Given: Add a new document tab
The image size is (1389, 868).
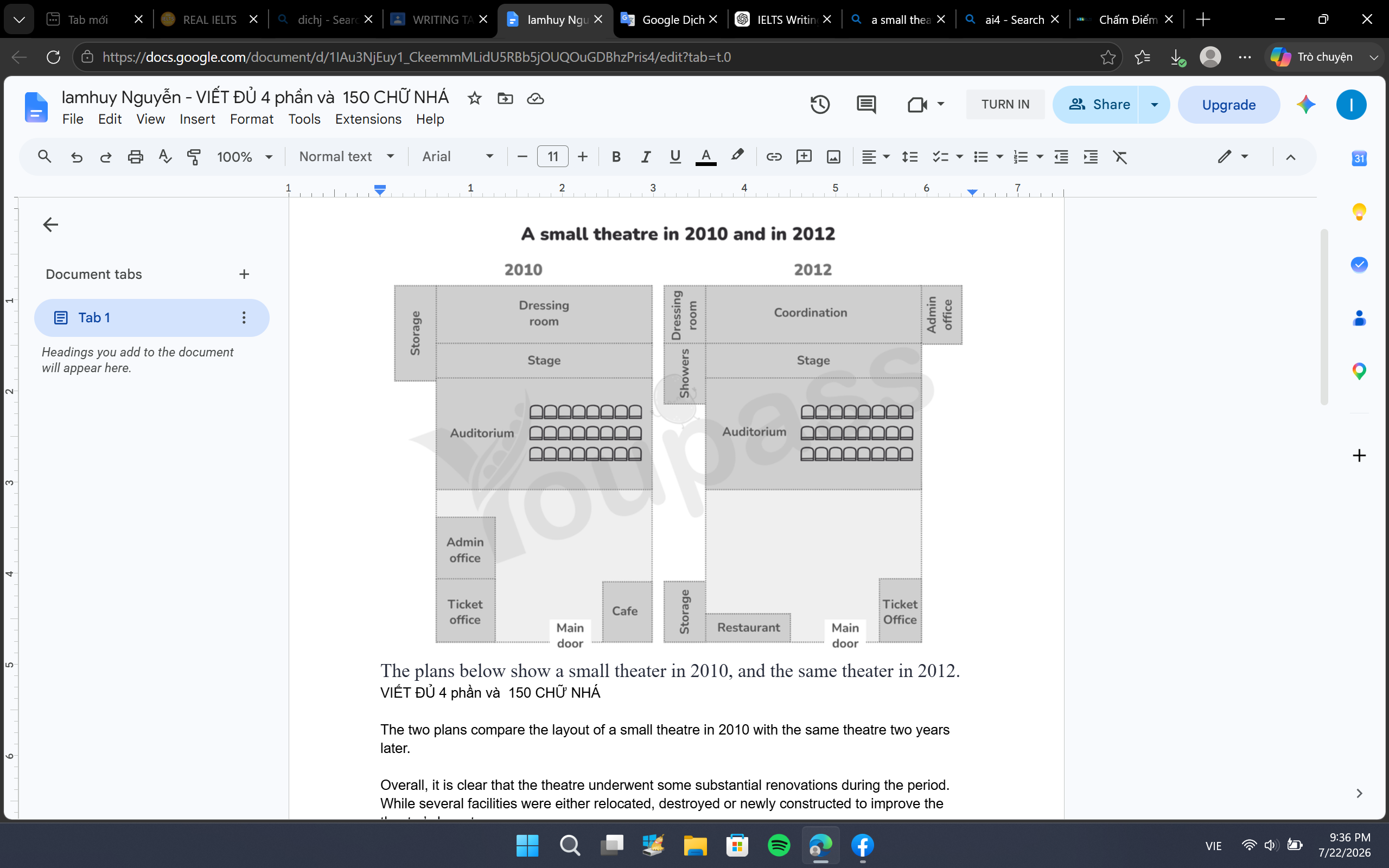Looking at the screenshot, I should click(244, 275).
